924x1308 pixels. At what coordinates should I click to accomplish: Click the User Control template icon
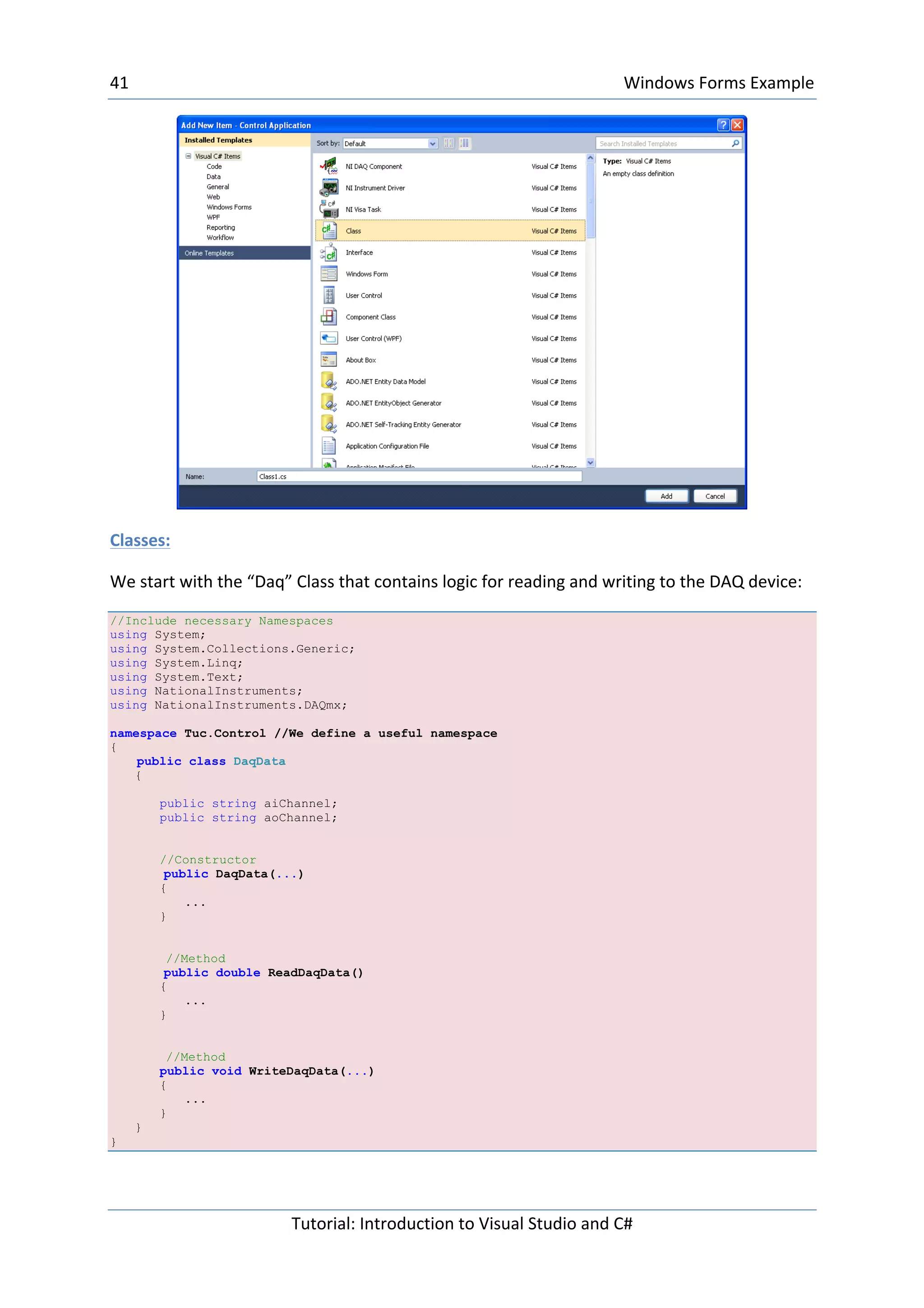pyautogui.click(x=328, y=295)
